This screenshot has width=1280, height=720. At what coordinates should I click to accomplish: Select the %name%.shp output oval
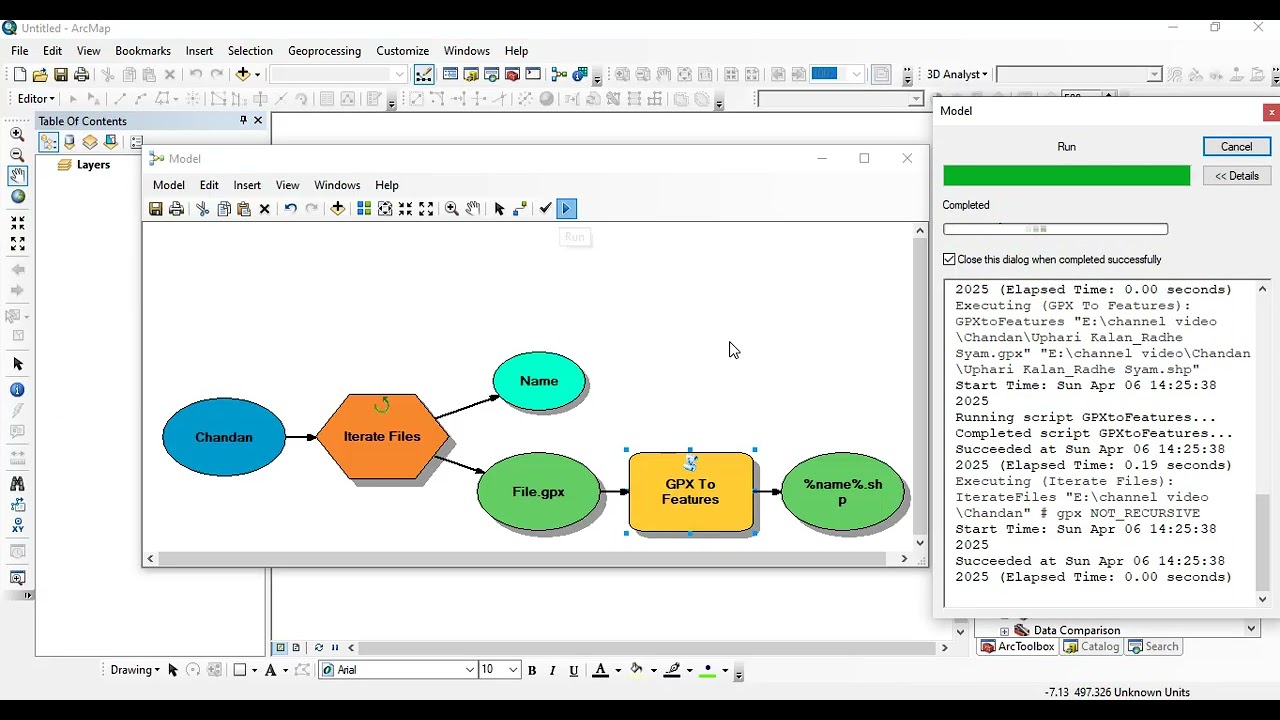pos(843,491)
